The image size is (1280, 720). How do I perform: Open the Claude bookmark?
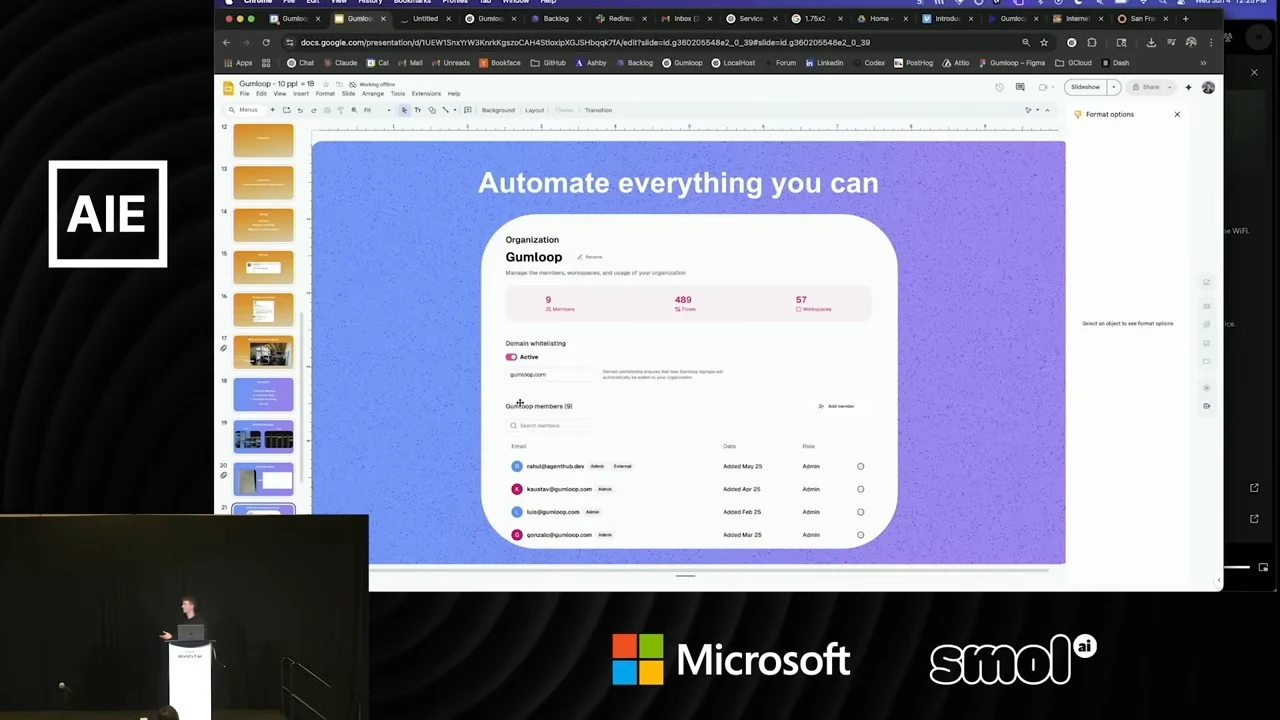[341, 63]
